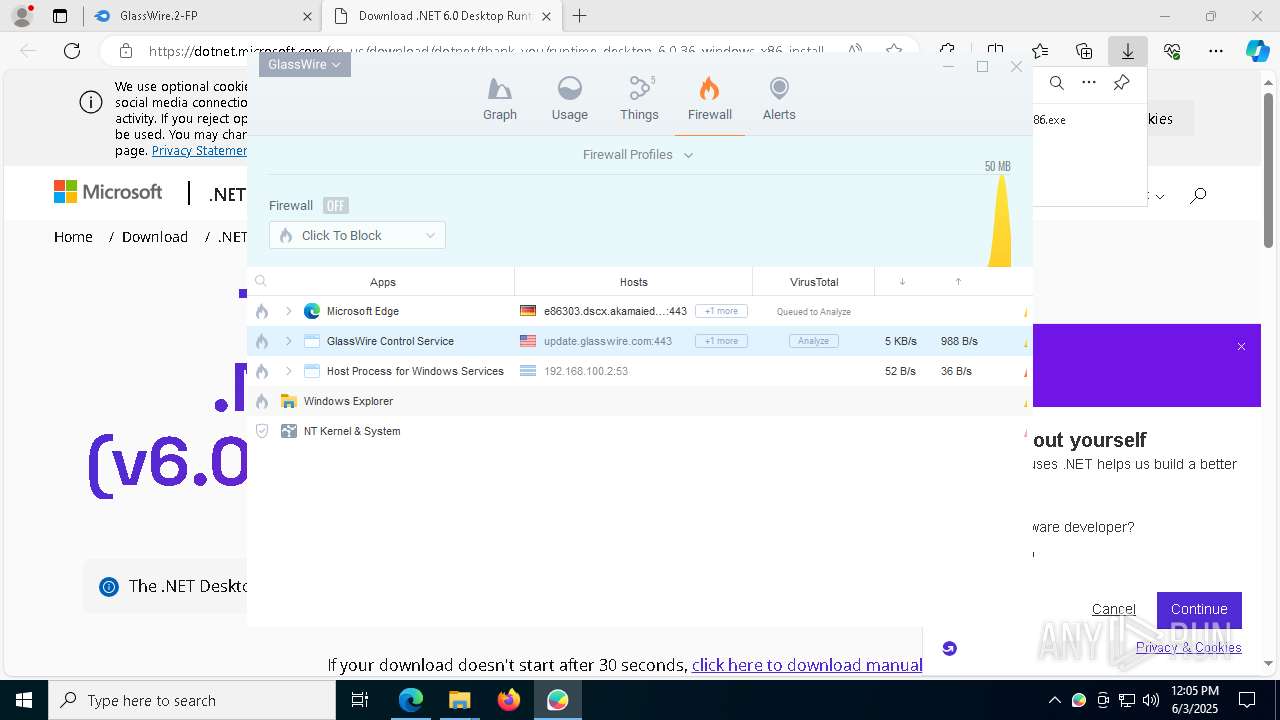View site information lock icon in Edge

(x=126, y=51)
